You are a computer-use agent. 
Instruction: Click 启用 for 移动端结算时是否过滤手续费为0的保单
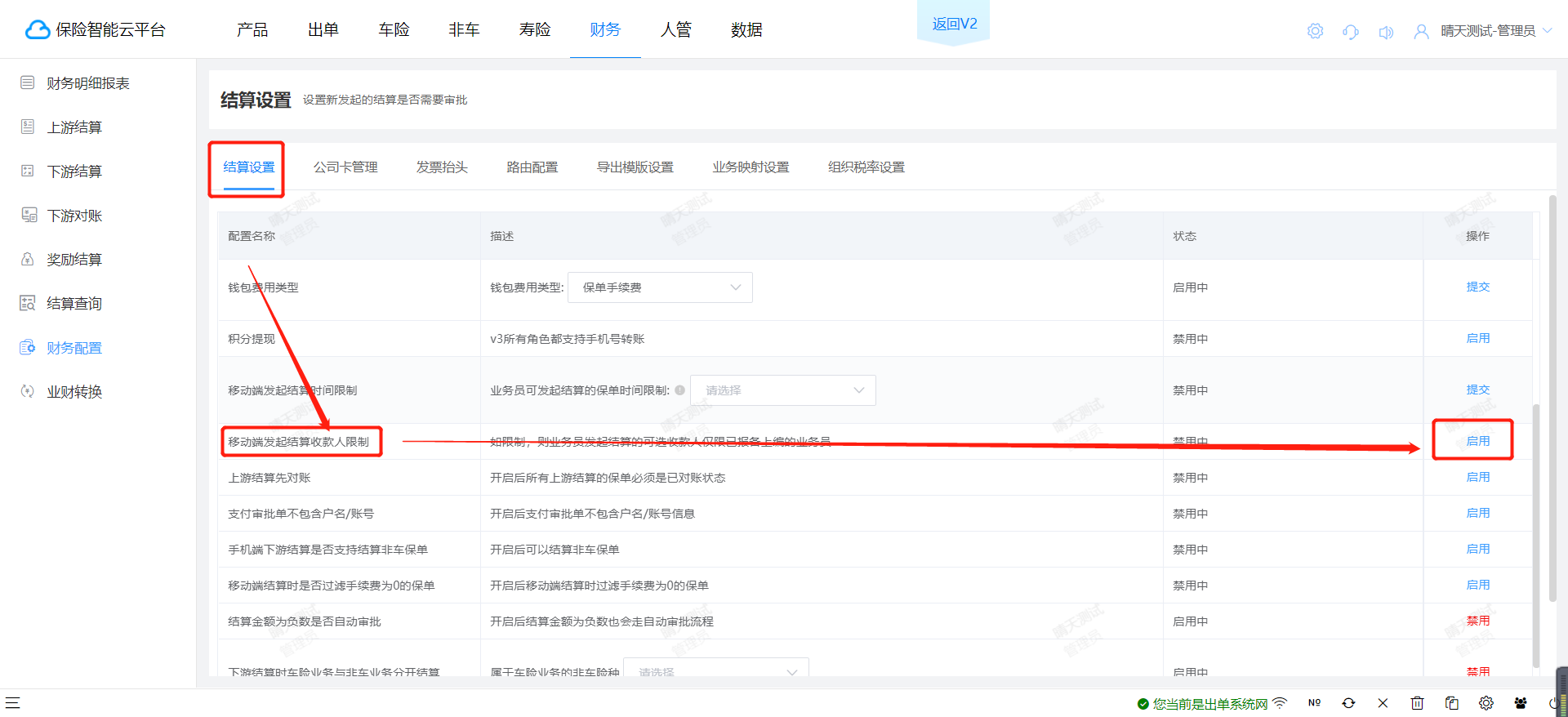point(1478,585)
